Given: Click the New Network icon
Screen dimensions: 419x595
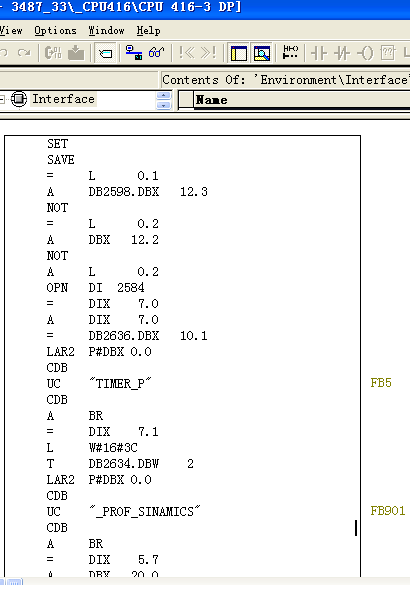Looking at the screenshot, I should pyautogui.click(x=290, y=52).
